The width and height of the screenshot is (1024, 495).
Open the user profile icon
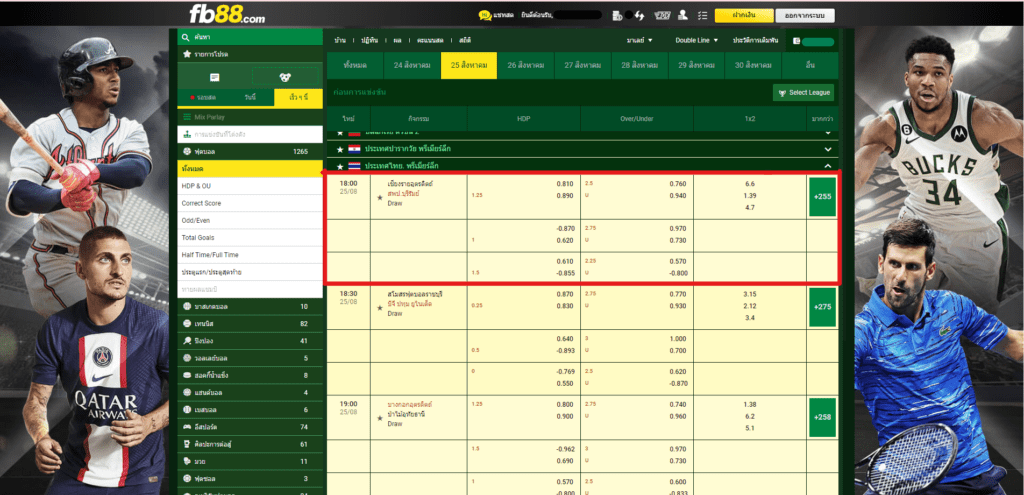(x=683, y=15)
